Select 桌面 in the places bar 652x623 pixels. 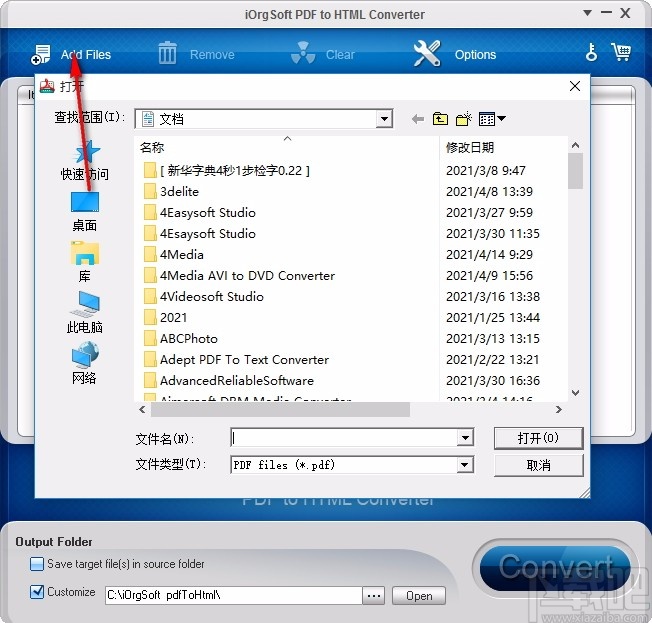[85, 212]
